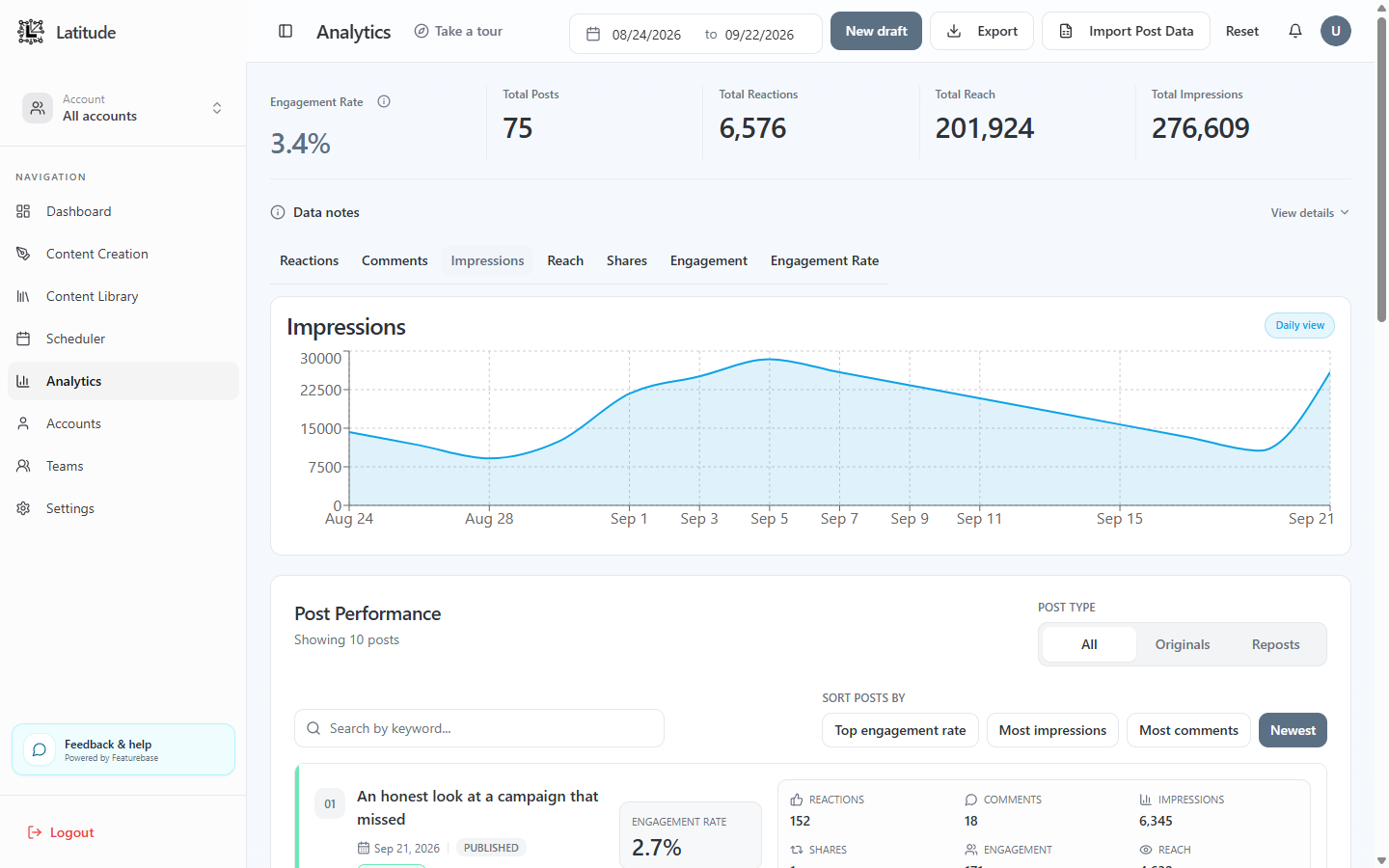Show the Reach chart tab
1389x868 pixels.
565,260
